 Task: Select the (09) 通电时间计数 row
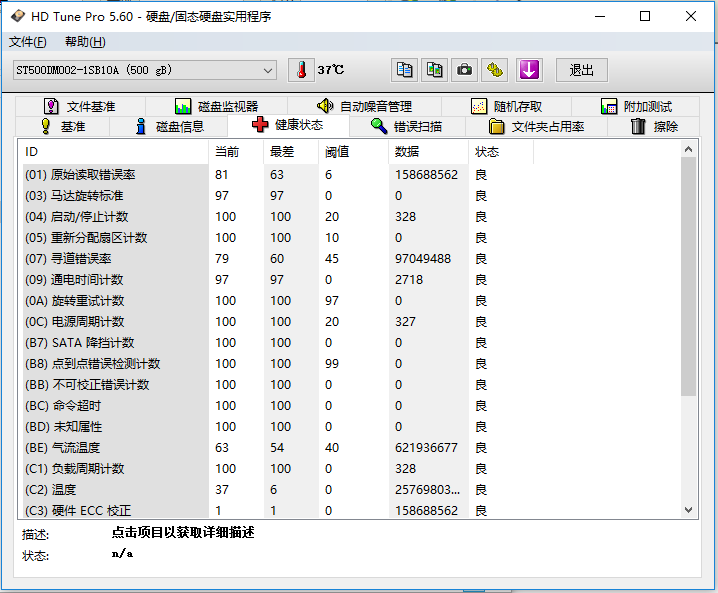(277, 280)
